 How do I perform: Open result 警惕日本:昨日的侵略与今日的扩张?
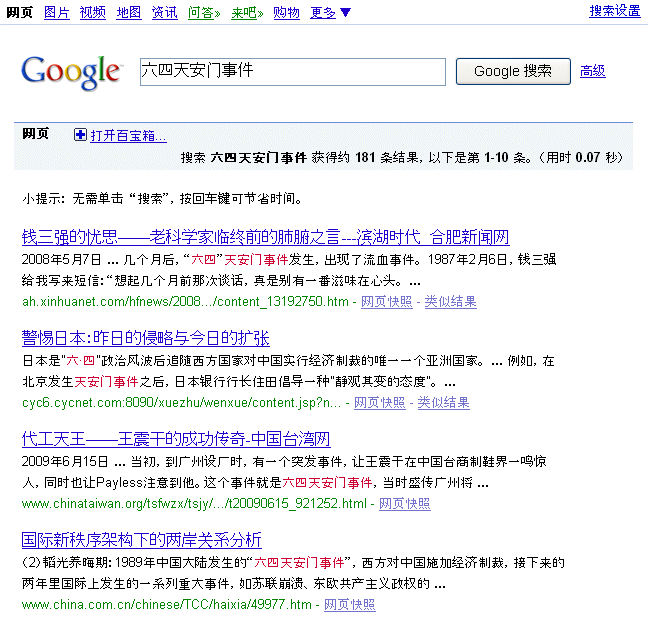tap(145, 338)
